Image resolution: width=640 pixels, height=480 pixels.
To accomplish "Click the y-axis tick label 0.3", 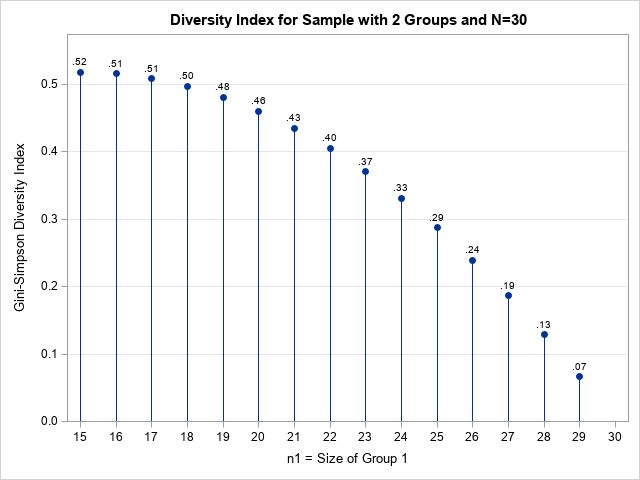I will [46, 219].
